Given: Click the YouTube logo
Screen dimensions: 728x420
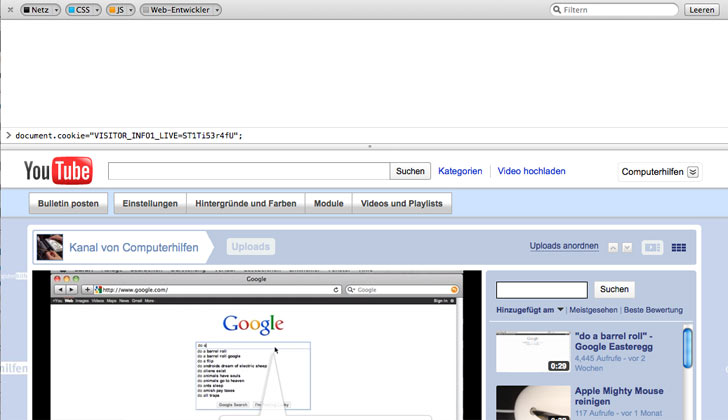Looking at the screenshot, I should point(58,170).
